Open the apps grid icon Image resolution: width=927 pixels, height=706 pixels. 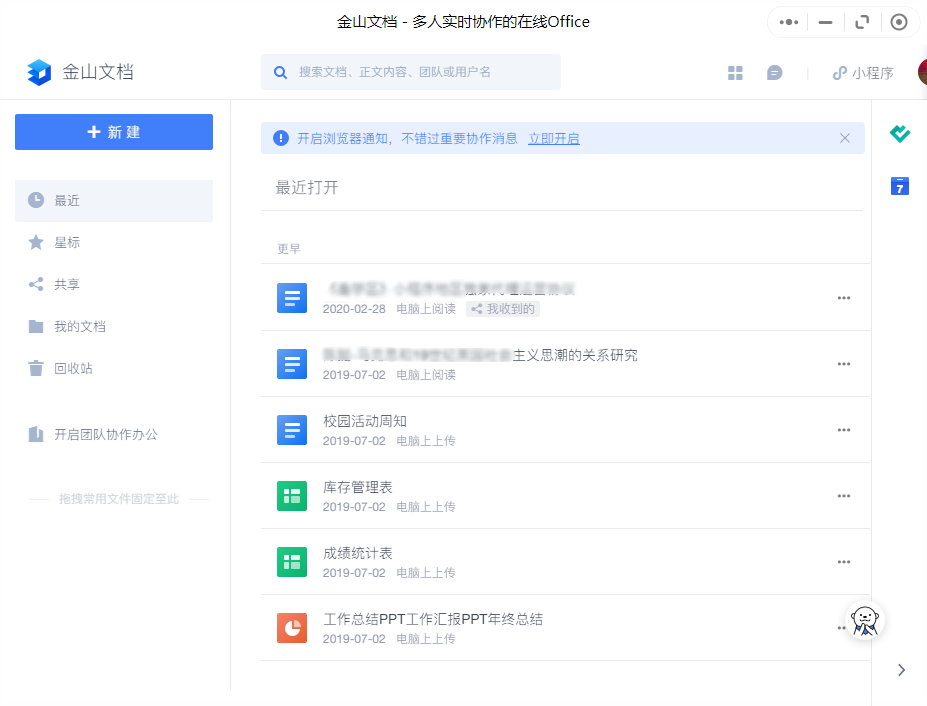pos(735,73)
